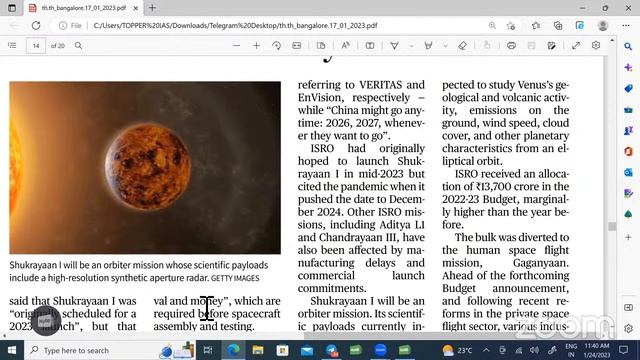Open the Favorites list
The width and height of the screenshot is (640, 360).
coord(536,25)
